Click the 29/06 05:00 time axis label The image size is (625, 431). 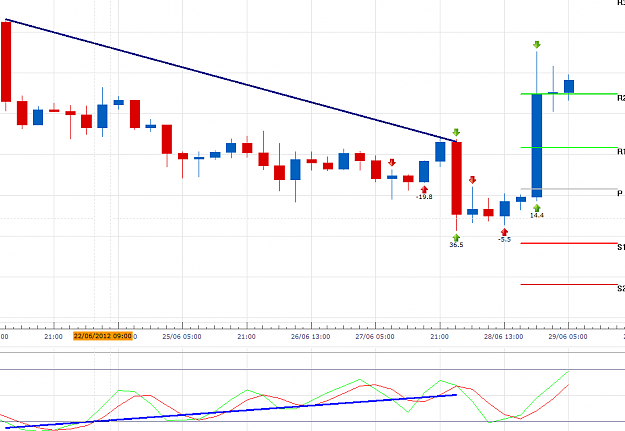pyautogui.click(x=568, y=337)
